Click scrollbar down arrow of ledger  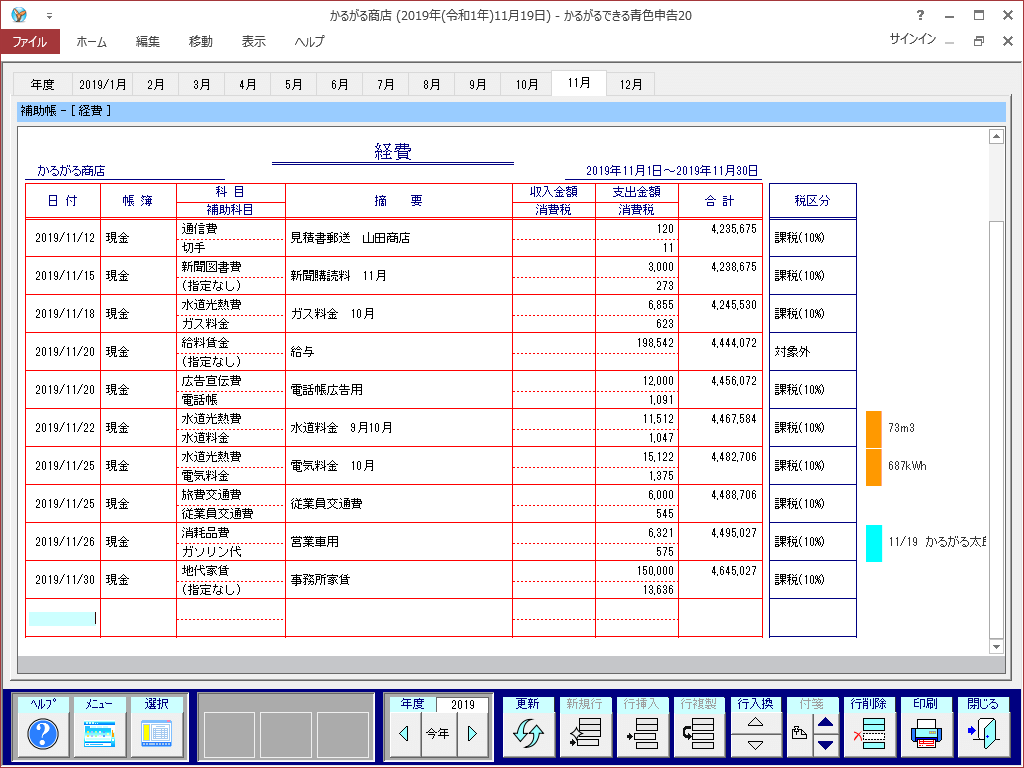click(996, 647)
